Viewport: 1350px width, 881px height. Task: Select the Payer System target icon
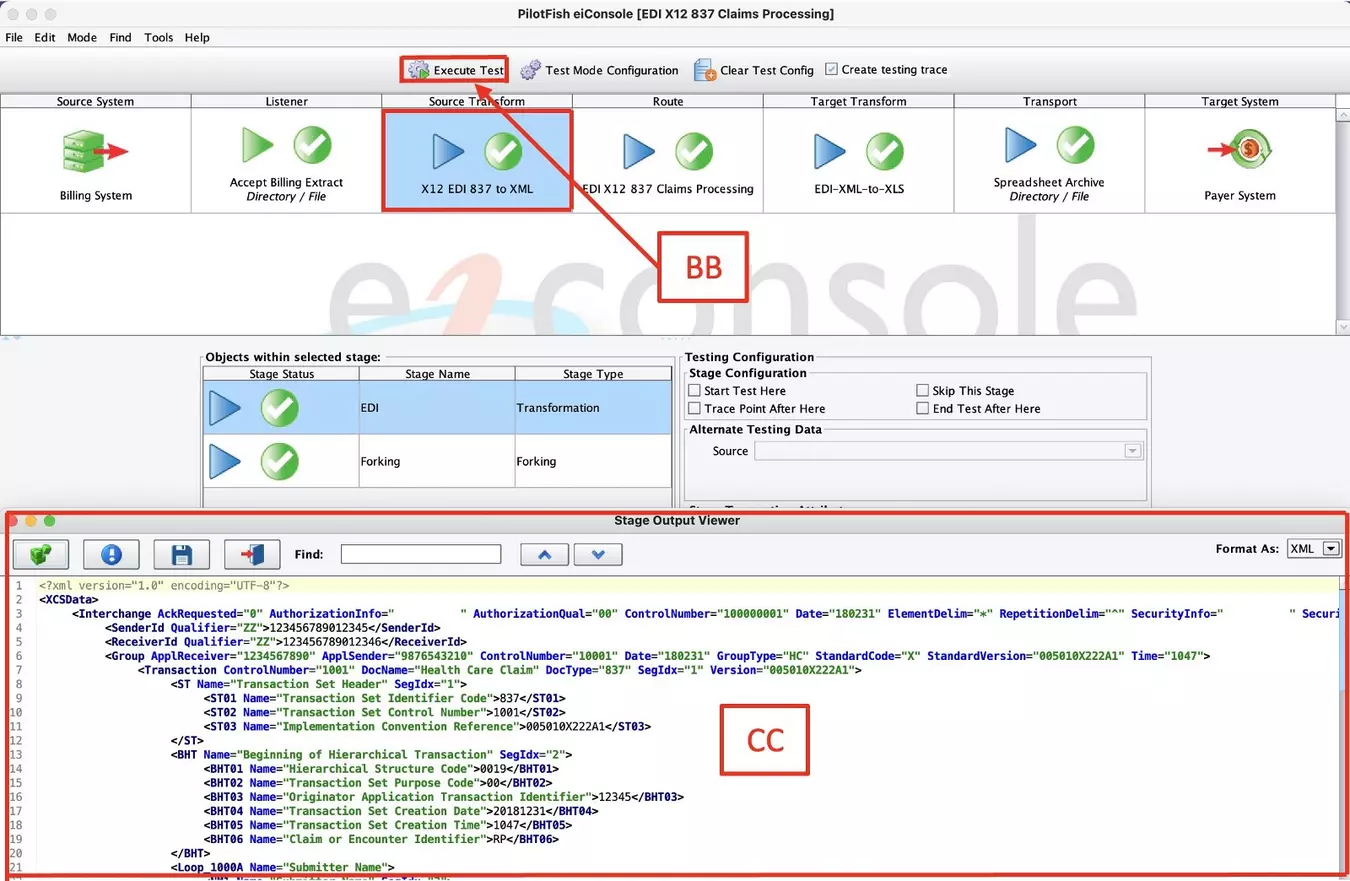point(1239,151)
